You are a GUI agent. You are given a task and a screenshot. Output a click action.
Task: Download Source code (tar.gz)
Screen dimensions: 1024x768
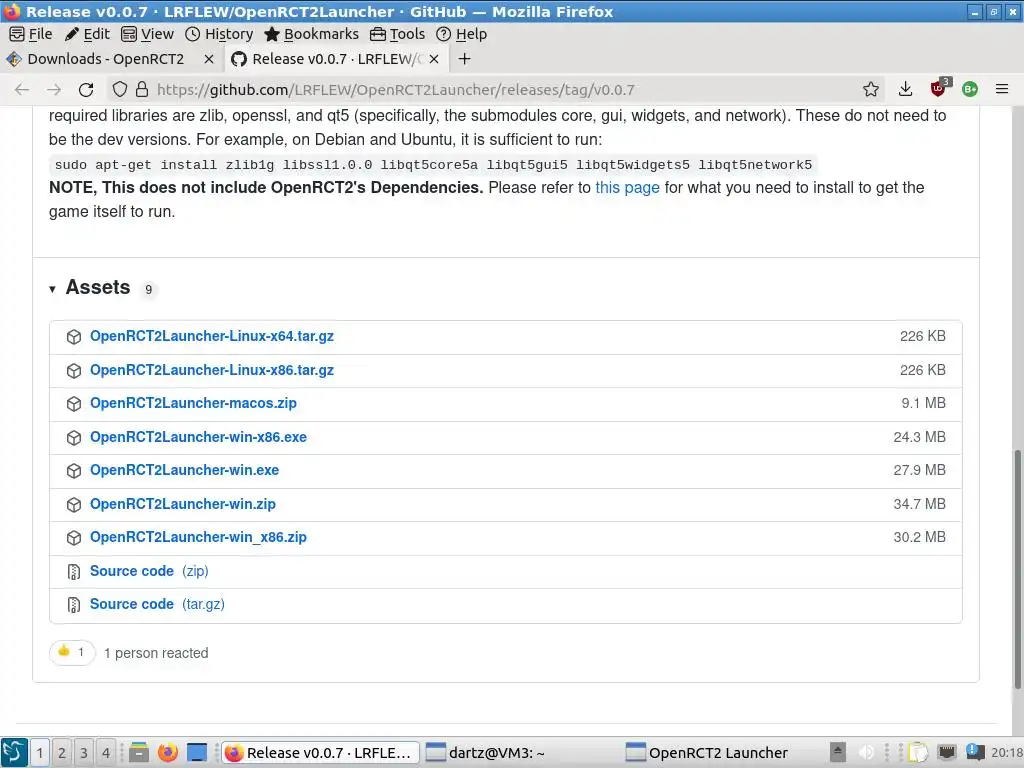pos(157,605)
